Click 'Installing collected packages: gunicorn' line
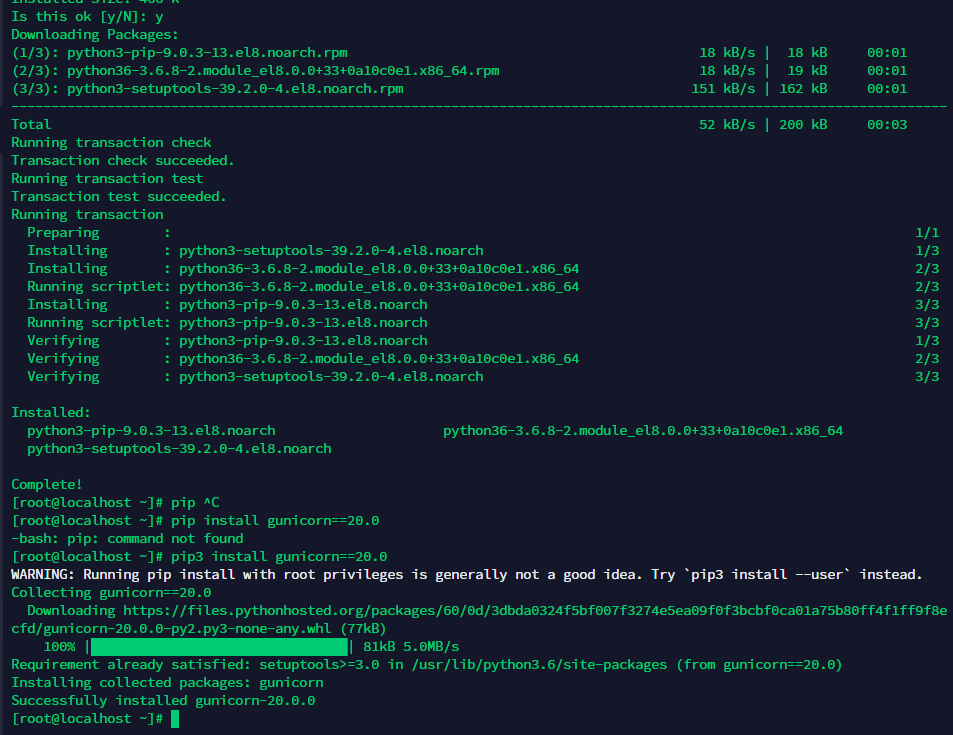The width and height of the screenshot is (953, 735). click(167, 683)
